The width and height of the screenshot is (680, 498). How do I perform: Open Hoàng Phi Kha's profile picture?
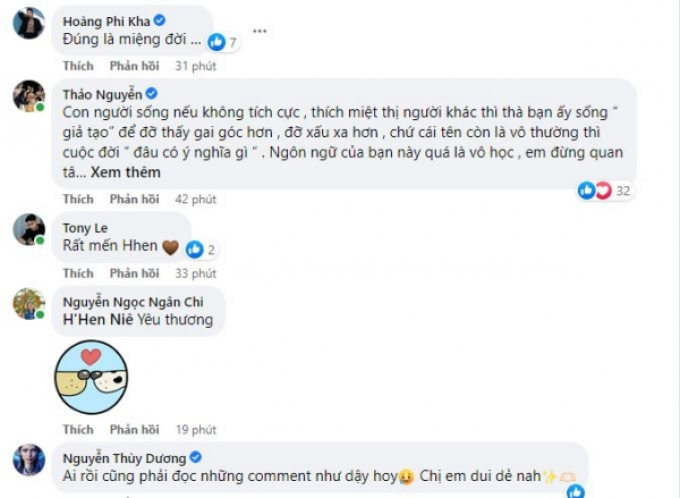[29, 23]
